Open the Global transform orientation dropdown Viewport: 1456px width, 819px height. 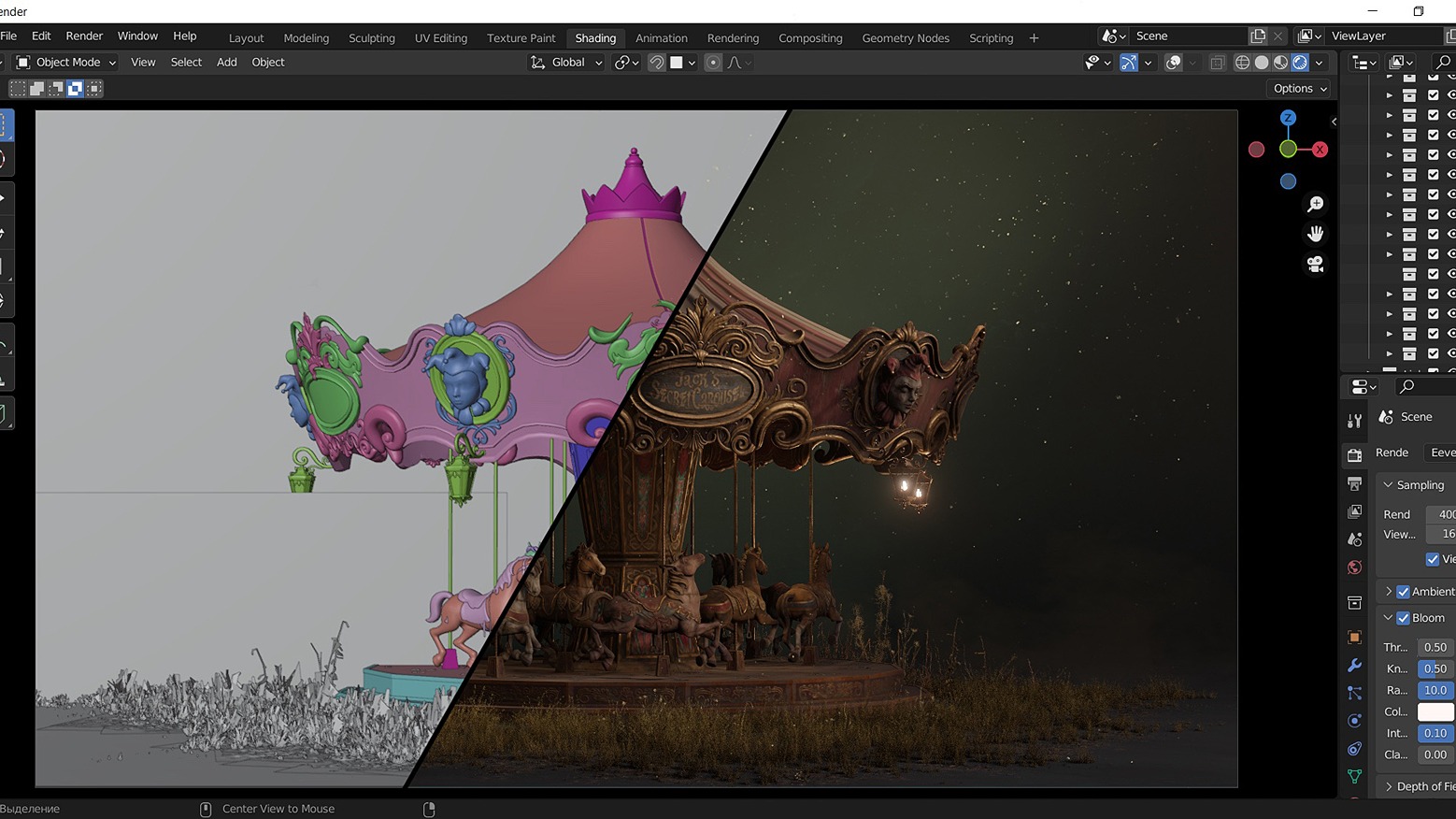[566, 63]
